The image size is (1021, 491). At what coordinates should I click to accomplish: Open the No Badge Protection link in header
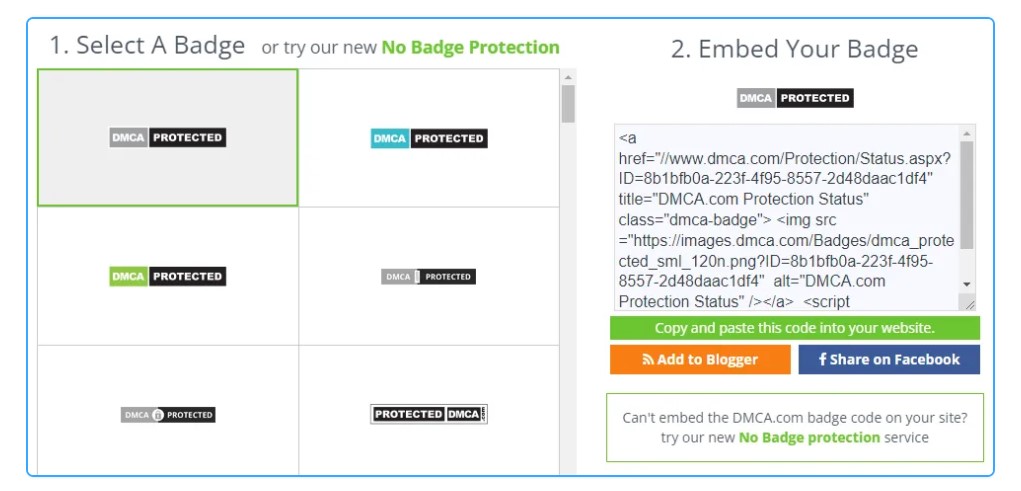coord(470,48)
